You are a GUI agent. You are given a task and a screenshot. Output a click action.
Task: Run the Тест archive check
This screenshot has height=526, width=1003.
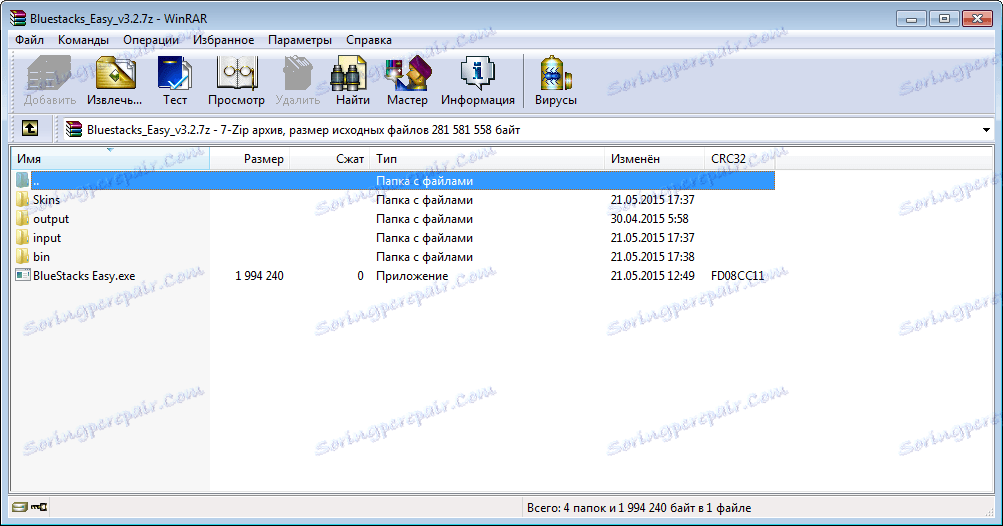[175, 80]
